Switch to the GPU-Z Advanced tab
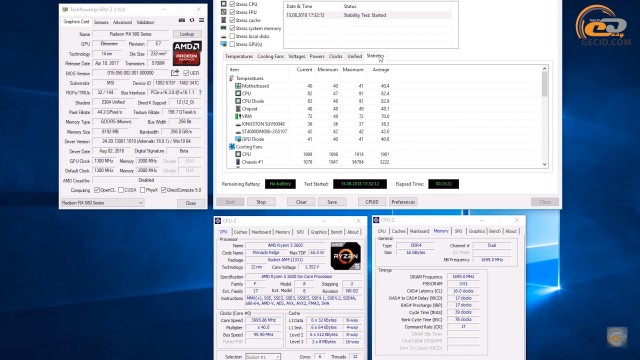The width and height of the screenshot is (640, 360). (122, 22)
